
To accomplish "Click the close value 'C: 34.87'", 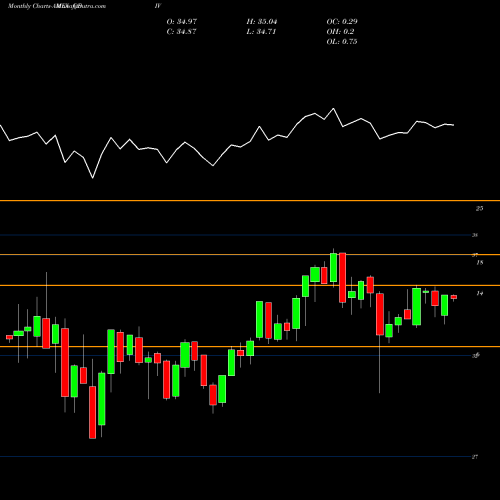I will coord(181,32).
